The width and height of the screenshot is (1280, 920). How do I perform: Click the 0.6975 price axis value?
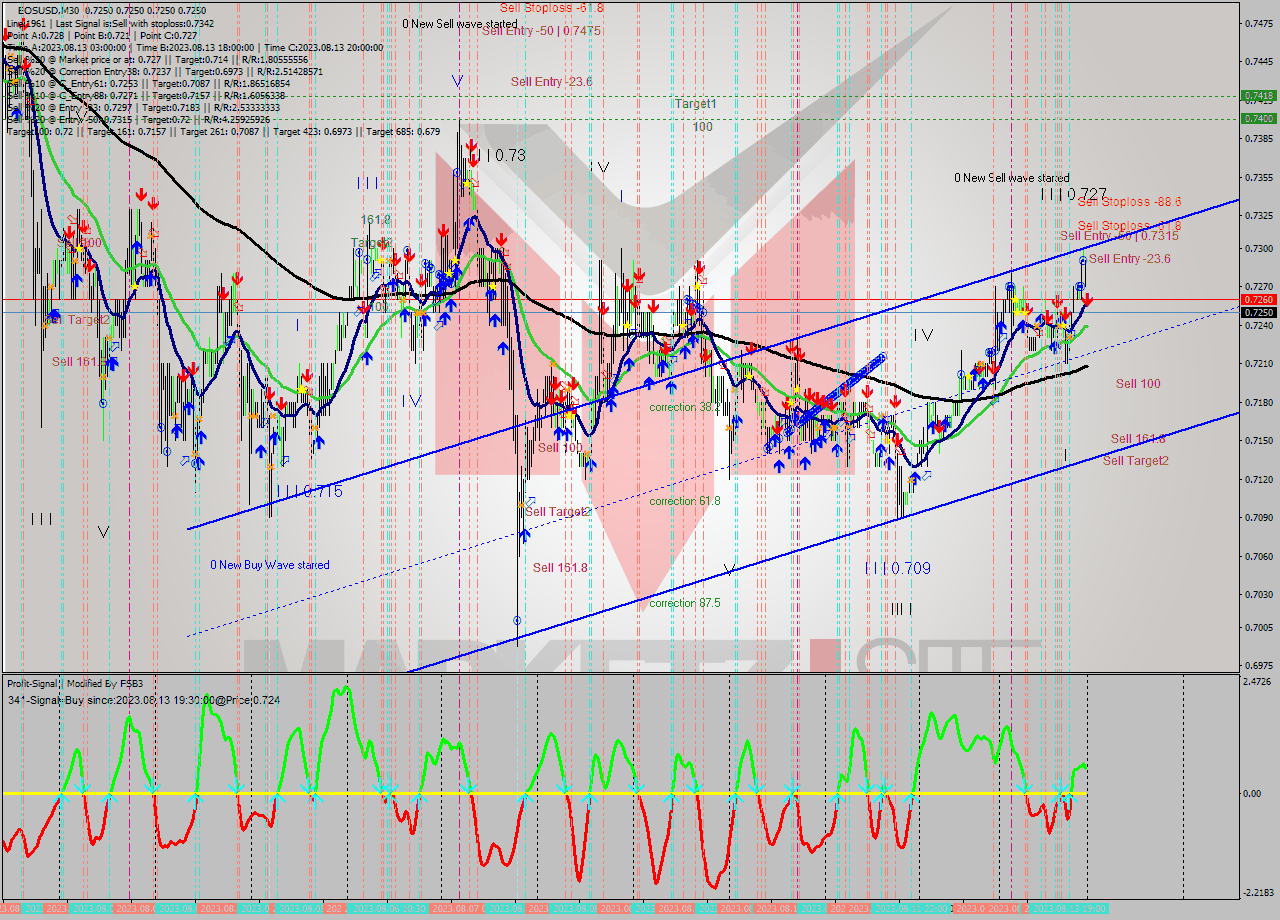tap(1259, 665)
